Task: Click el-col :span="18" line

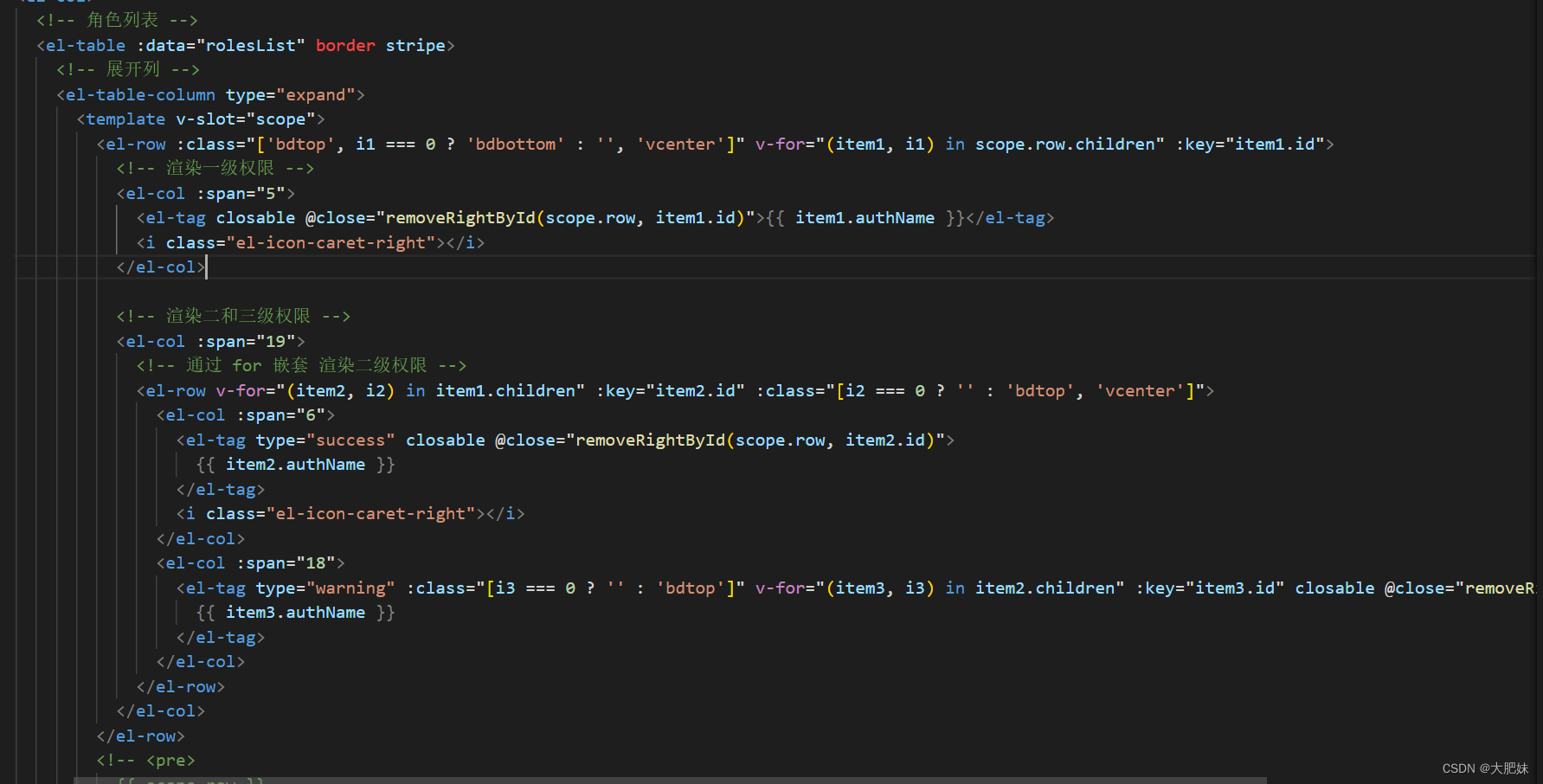Action: coord(251,562)
